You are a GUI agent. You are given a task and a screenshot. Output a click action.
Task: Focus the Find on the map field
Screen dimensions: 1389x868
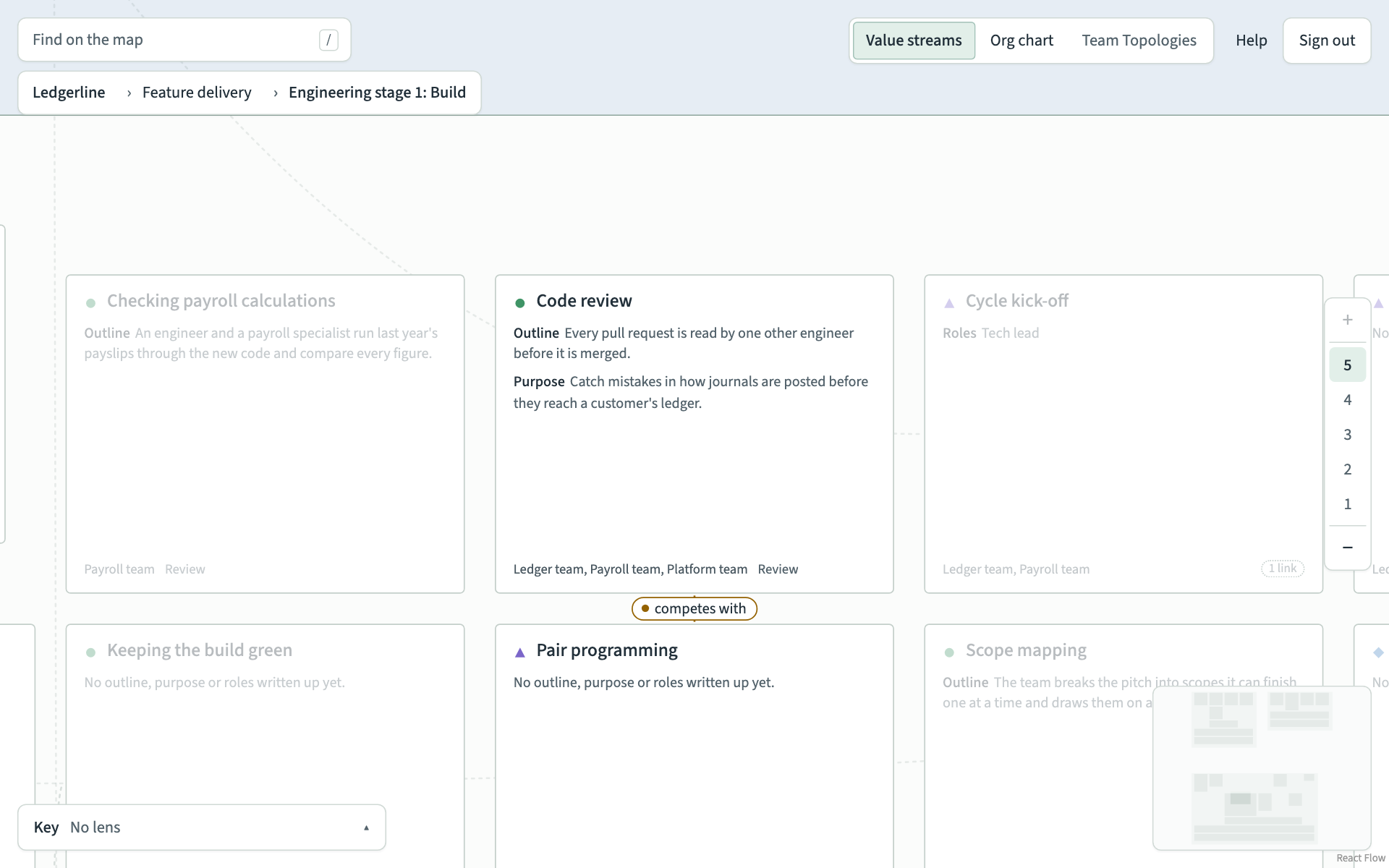tap(184, 40)
